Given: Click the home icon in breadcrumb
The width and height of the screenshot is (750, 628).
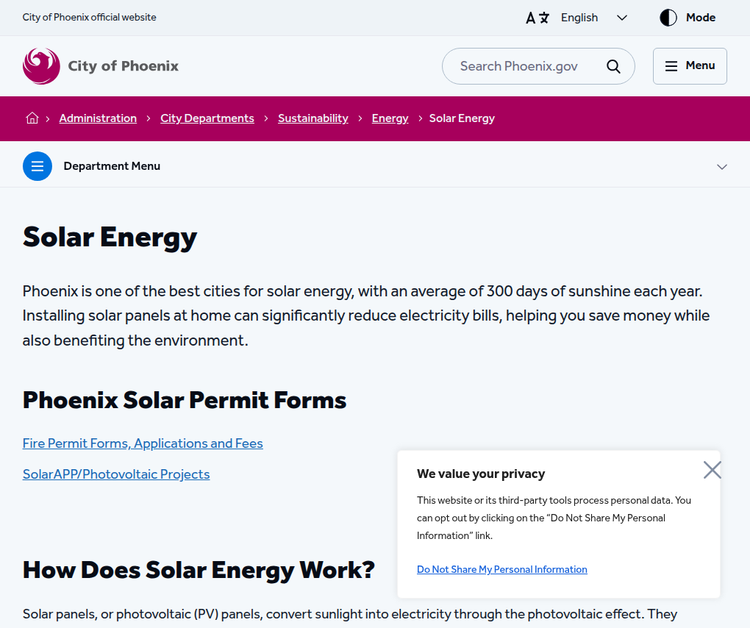Looking at the screenshot, I should point(32,118).
